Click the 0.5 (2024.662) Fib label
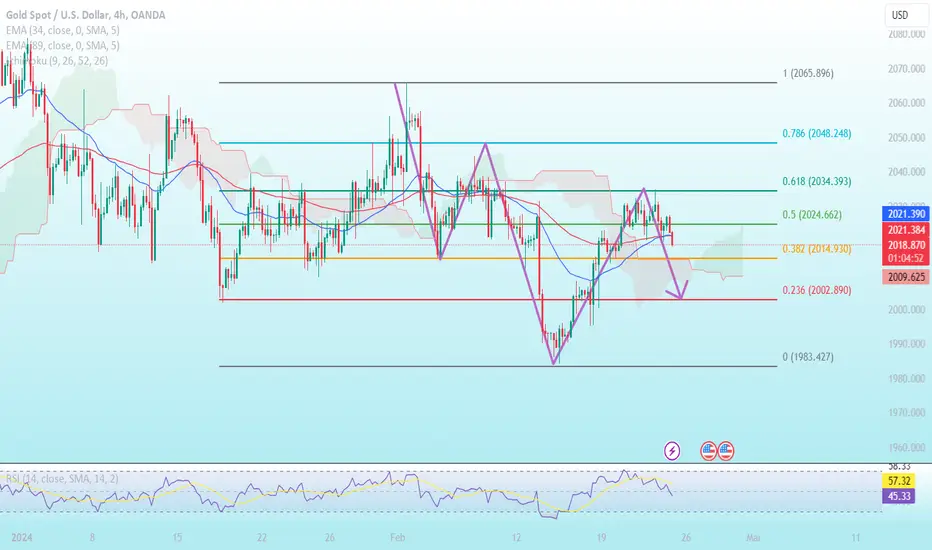The width and height of the screenshot is (932, 550). 812,215
